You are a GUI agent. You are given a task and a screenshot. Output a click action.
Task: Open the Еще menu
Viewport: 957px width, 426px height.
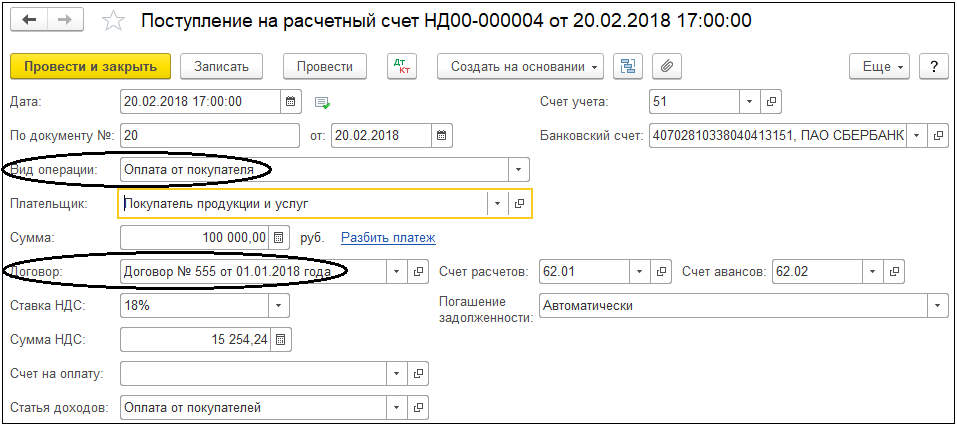click(880, 67)
